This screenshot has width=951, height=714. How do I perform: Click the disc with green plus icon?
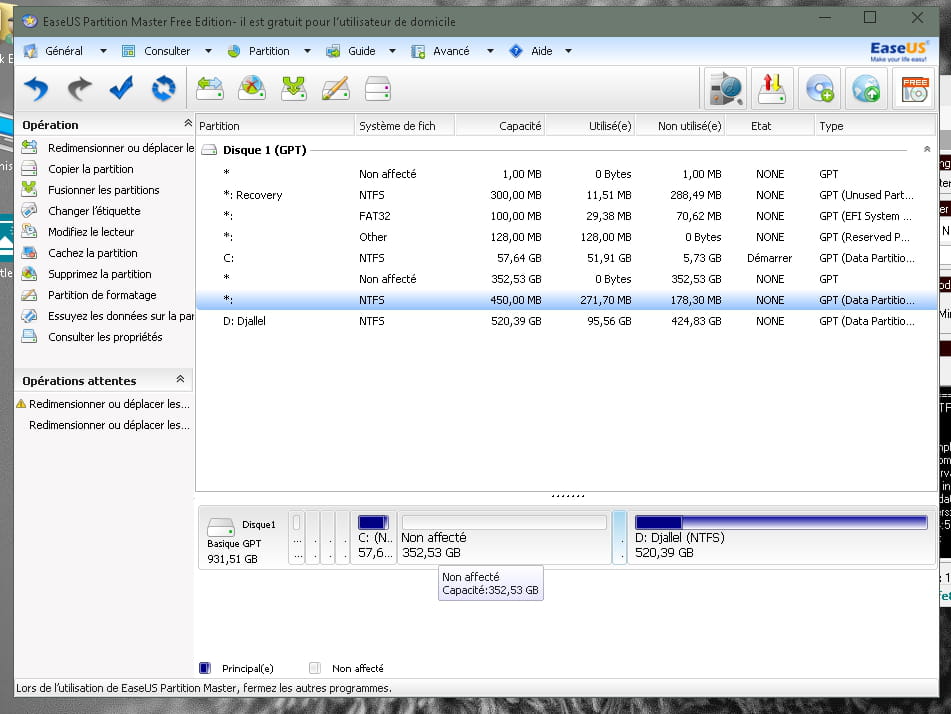(x=819, y=89)
